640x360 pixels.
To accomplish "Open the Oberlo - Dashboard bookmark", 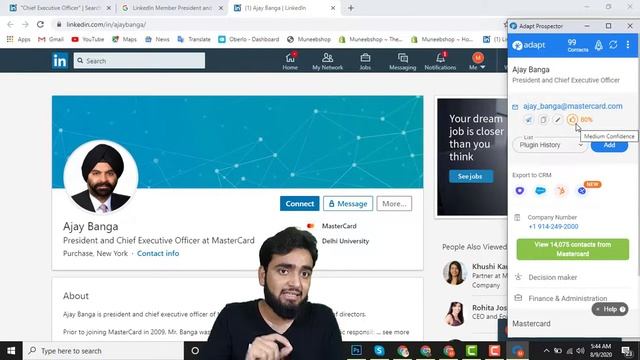I will pos(249,39).
